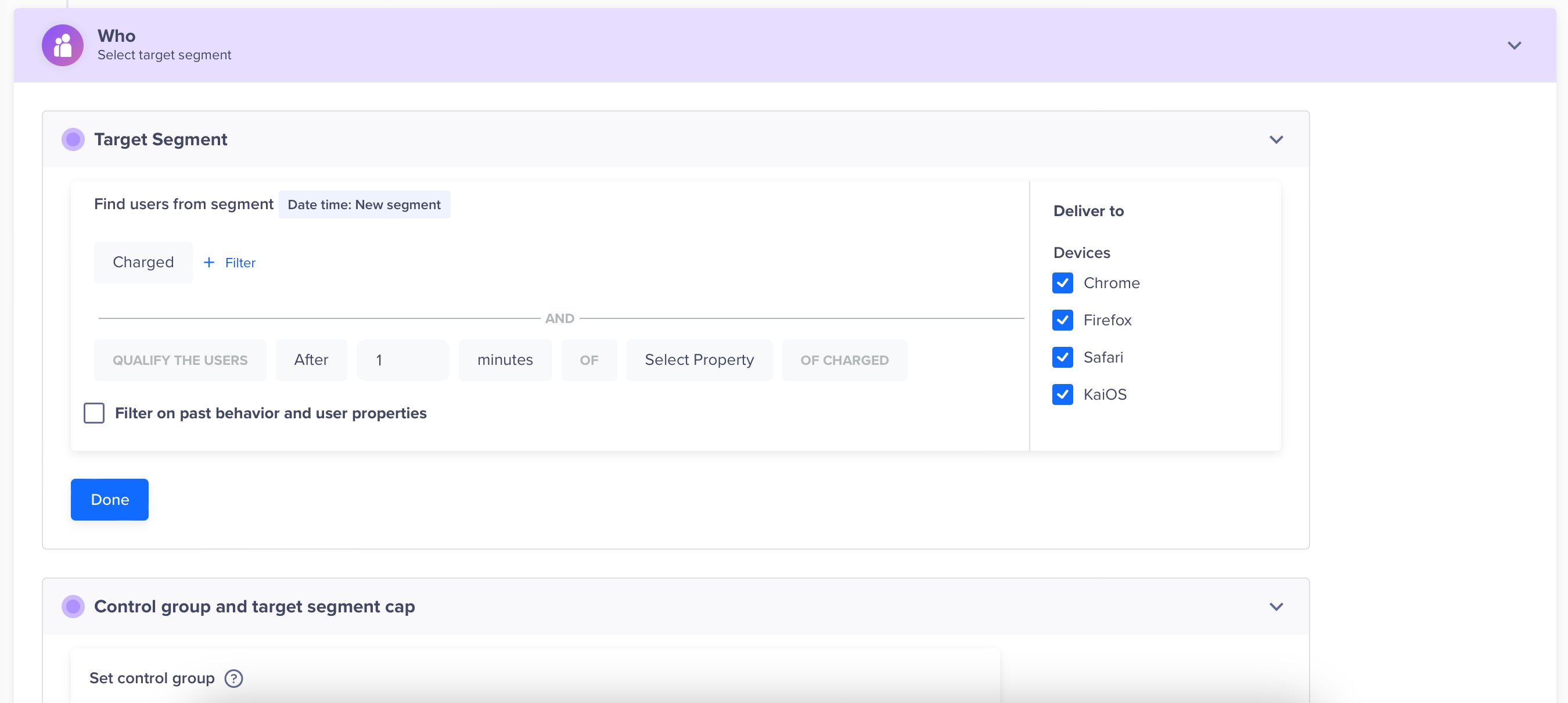Collapse Control group and target segment cap
The image size is (1568, 703).
(x=1276, y=607)
